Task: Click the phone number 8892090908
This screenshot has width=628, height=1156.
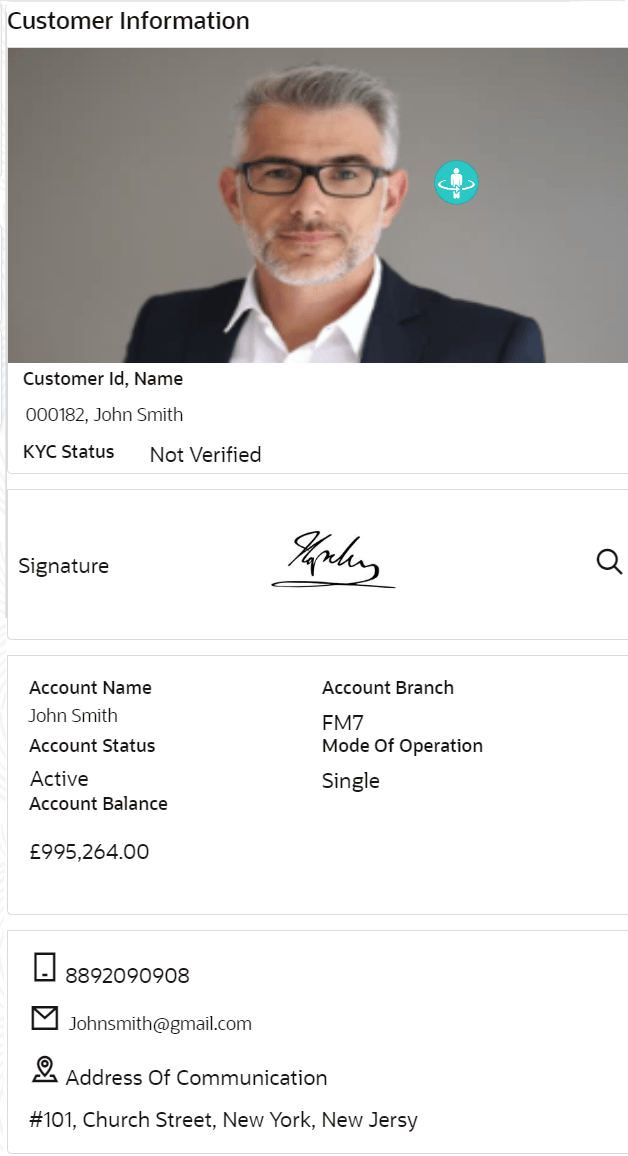Action: click(127, 976)
